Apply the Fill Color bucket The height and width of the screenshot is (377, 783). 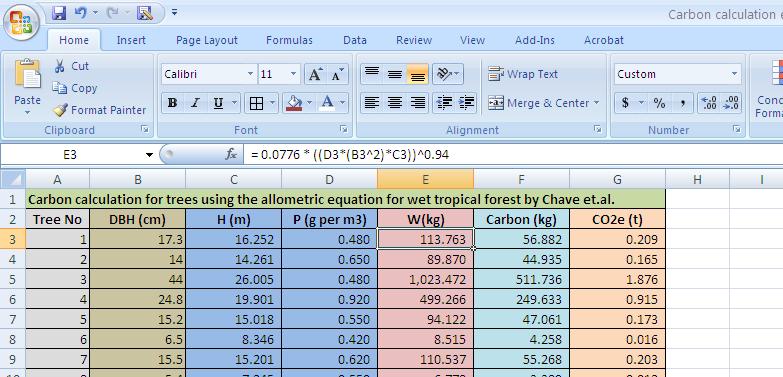point(294,103)
